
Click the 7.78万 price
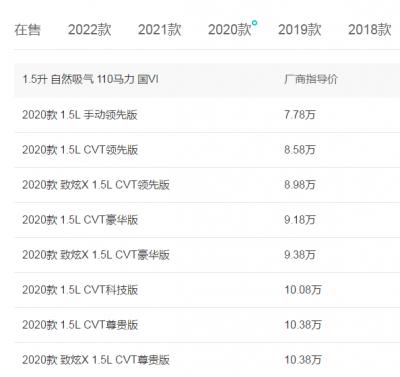click(x=300, y=115)
